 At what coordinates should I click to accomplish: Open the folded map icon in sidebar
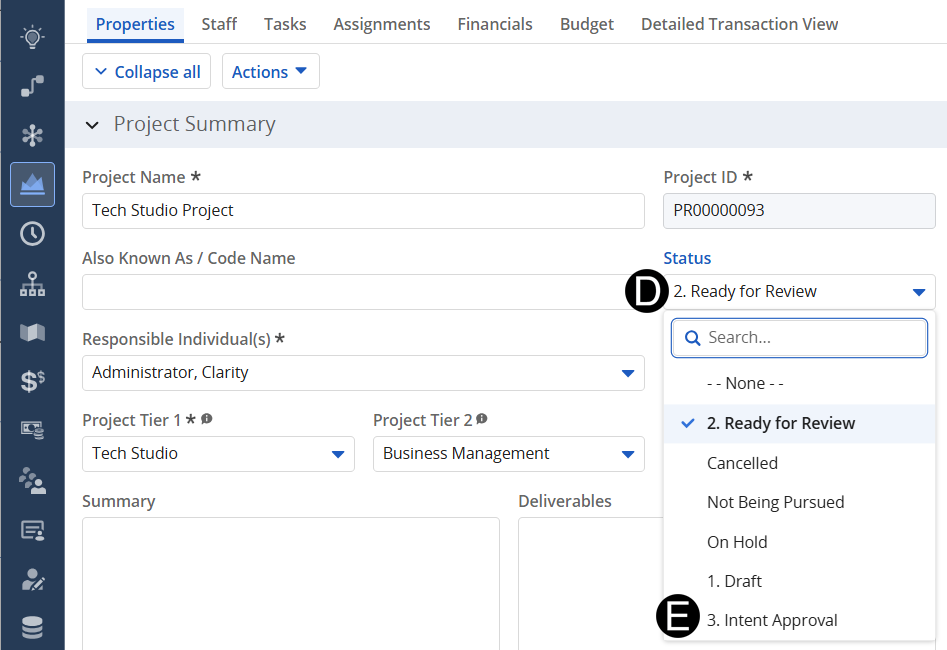point(32,332)
